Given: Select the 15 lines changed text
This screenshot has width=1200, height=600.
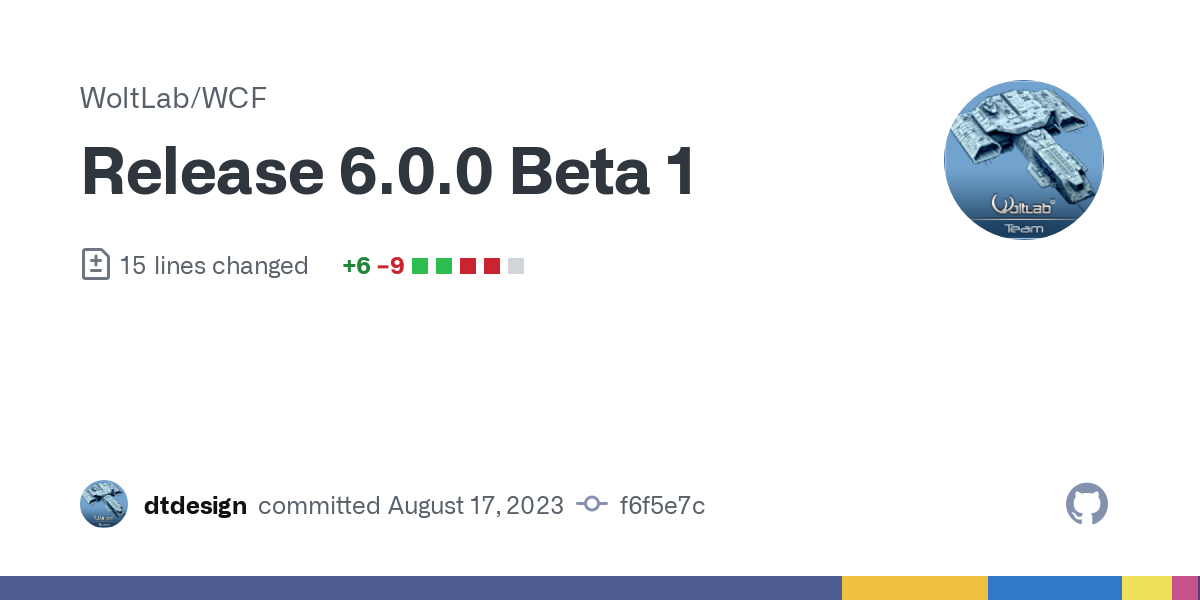Looking at the screenshot, I should [x=214, y=266].
